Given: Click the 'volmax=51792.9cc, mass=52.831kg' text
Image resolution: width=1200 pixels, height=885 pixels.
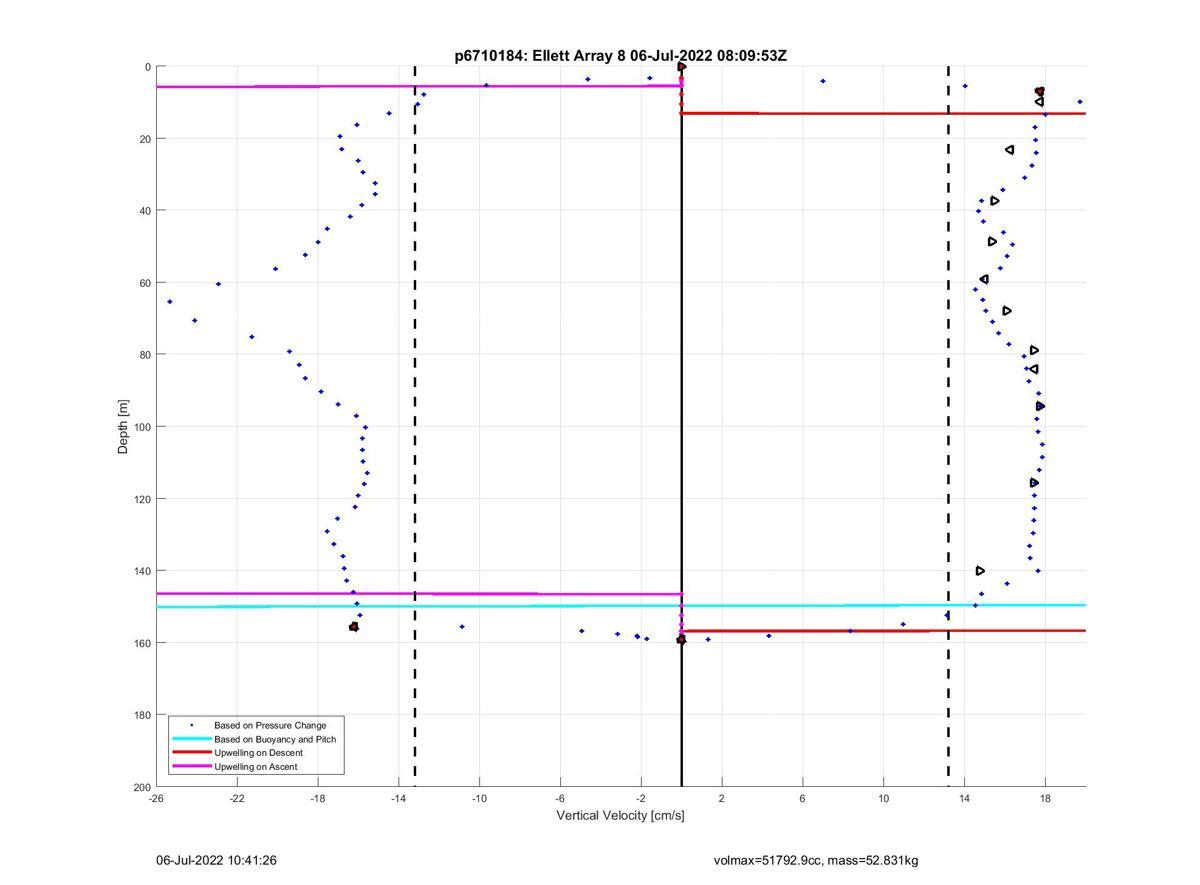Looking at the screenshot, I should pyautogui.click(x=816, y=860).
